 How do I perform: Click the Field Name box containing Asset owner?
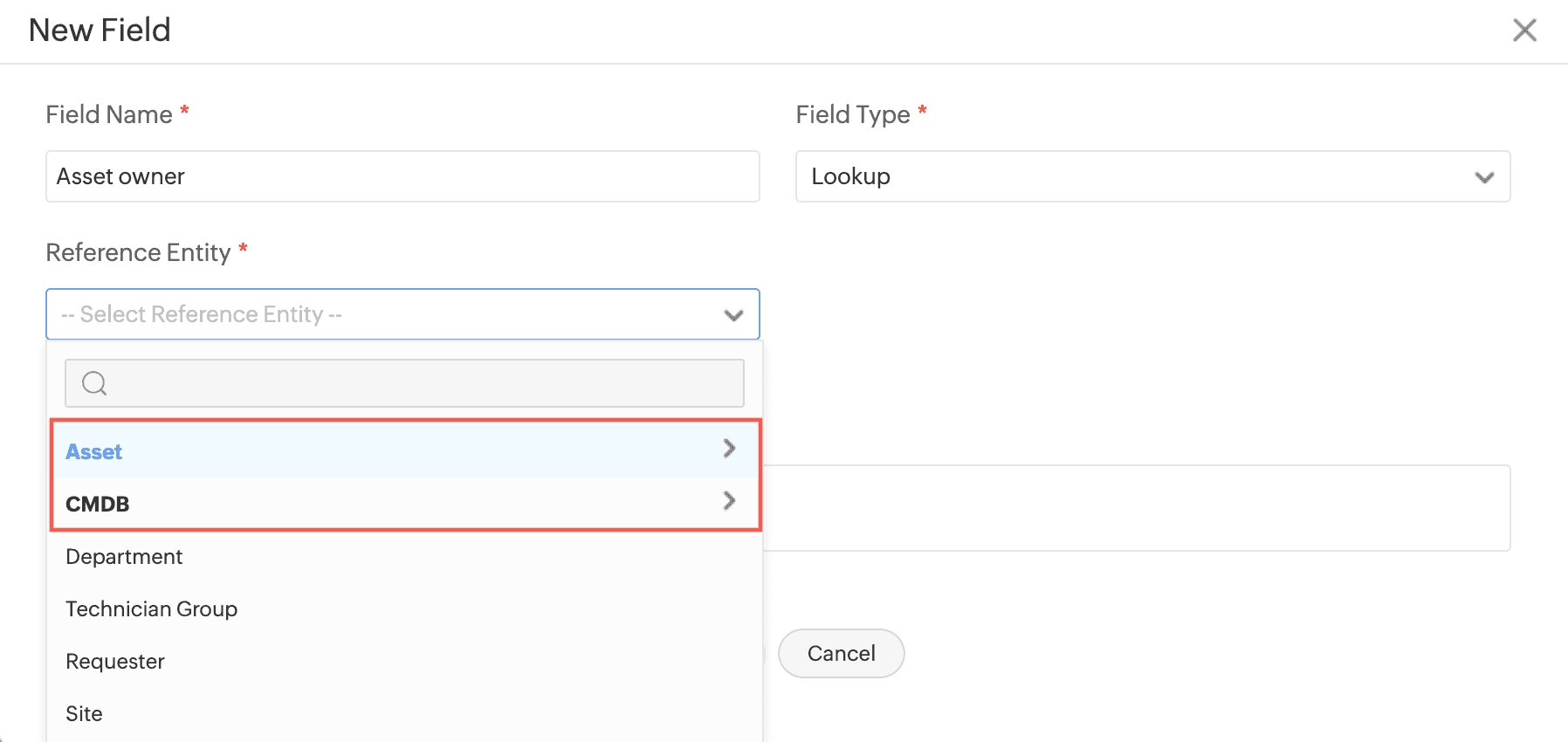(402, 177)
